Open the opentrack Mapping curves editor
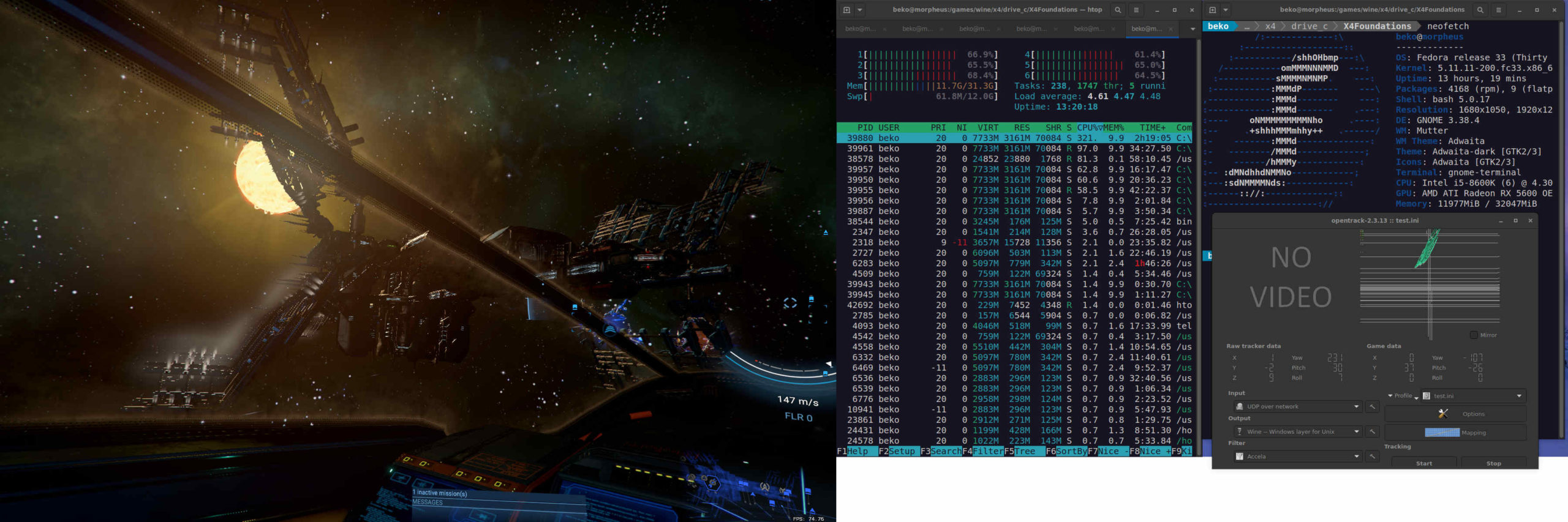Screen dimensions: 1568x522 click(1455, 433)
